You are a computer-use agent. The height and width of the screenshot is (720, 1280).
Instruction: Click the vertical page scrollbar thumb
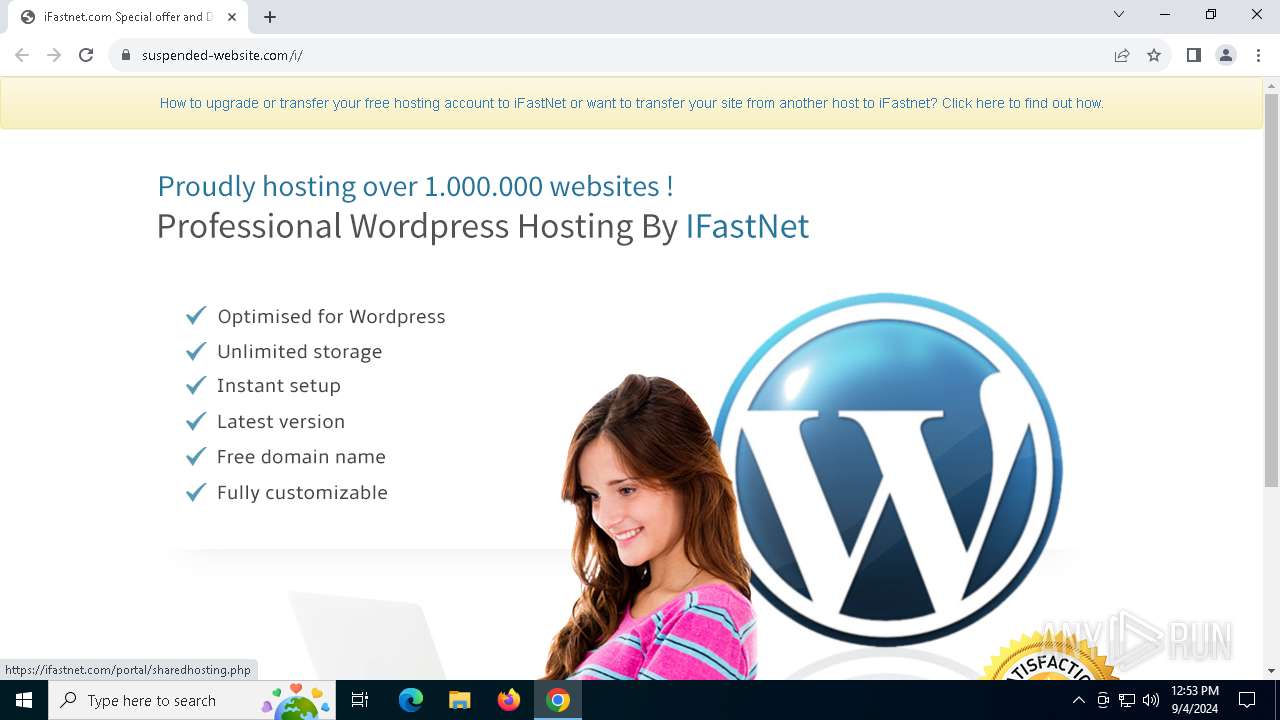click(1271, 290)
